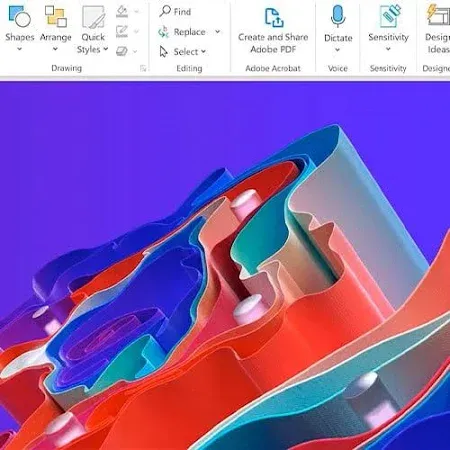The image size is (450, 450).
Task: Click the Shape Effects icon
Action: tap(122, 51)
